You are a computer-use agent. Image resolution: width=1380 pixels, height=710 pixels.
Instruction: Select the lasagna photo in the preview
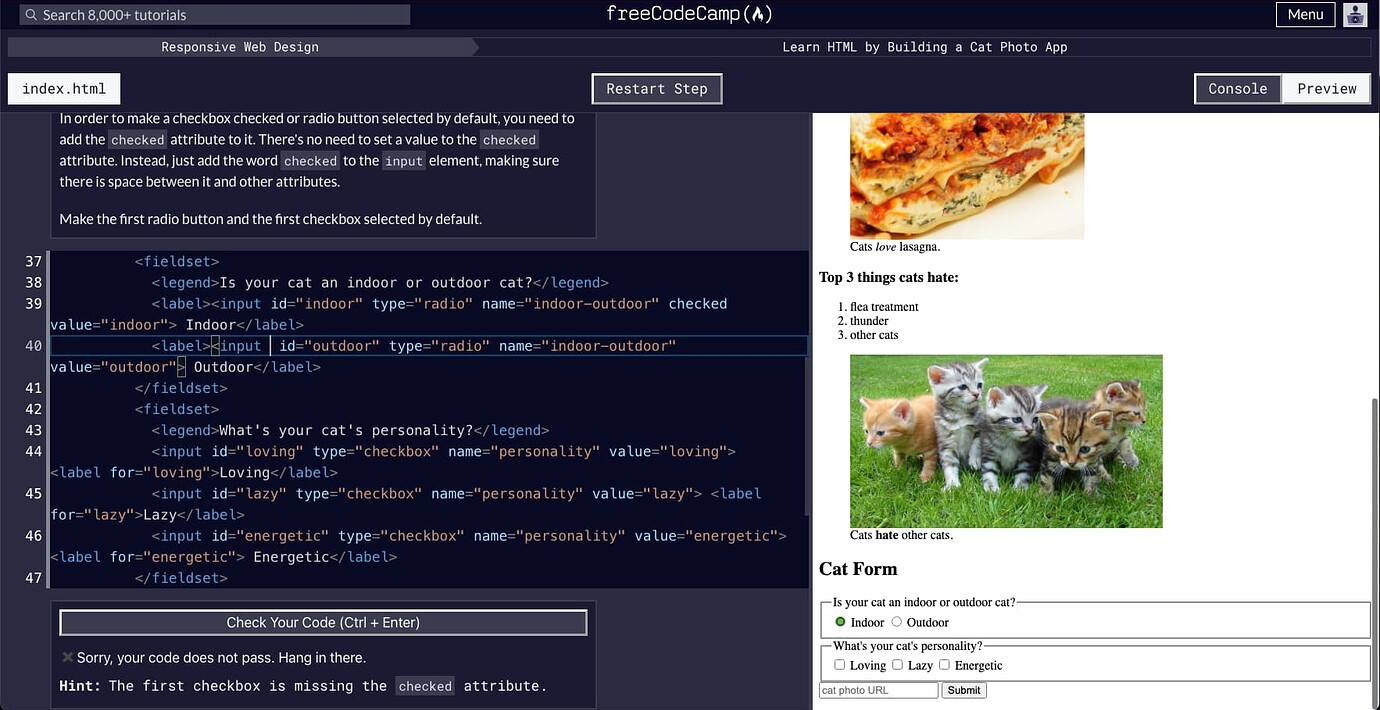coord(966,175)
